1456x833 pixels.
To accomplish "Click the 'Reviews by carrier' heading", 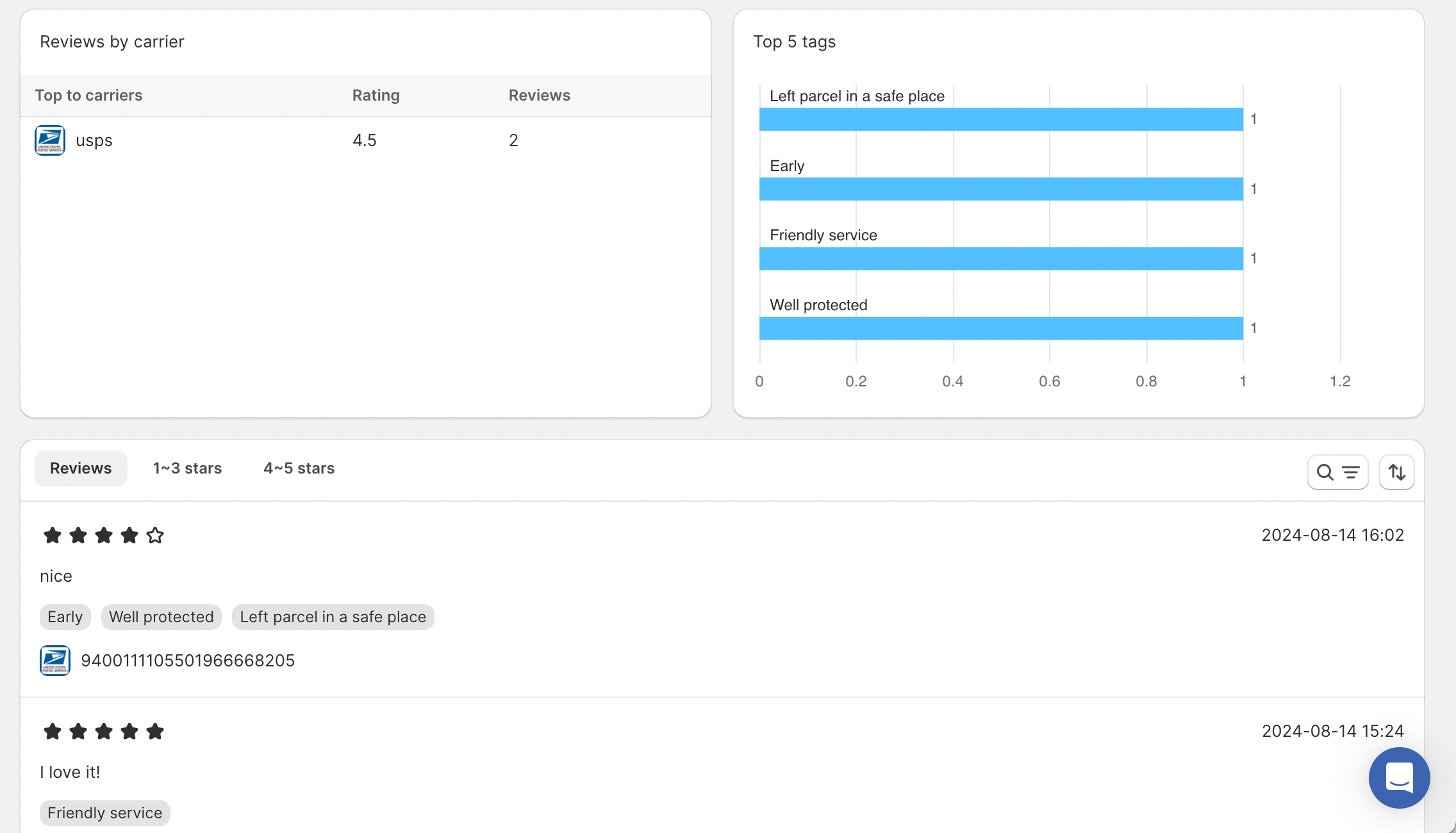I will pos(112,42).
